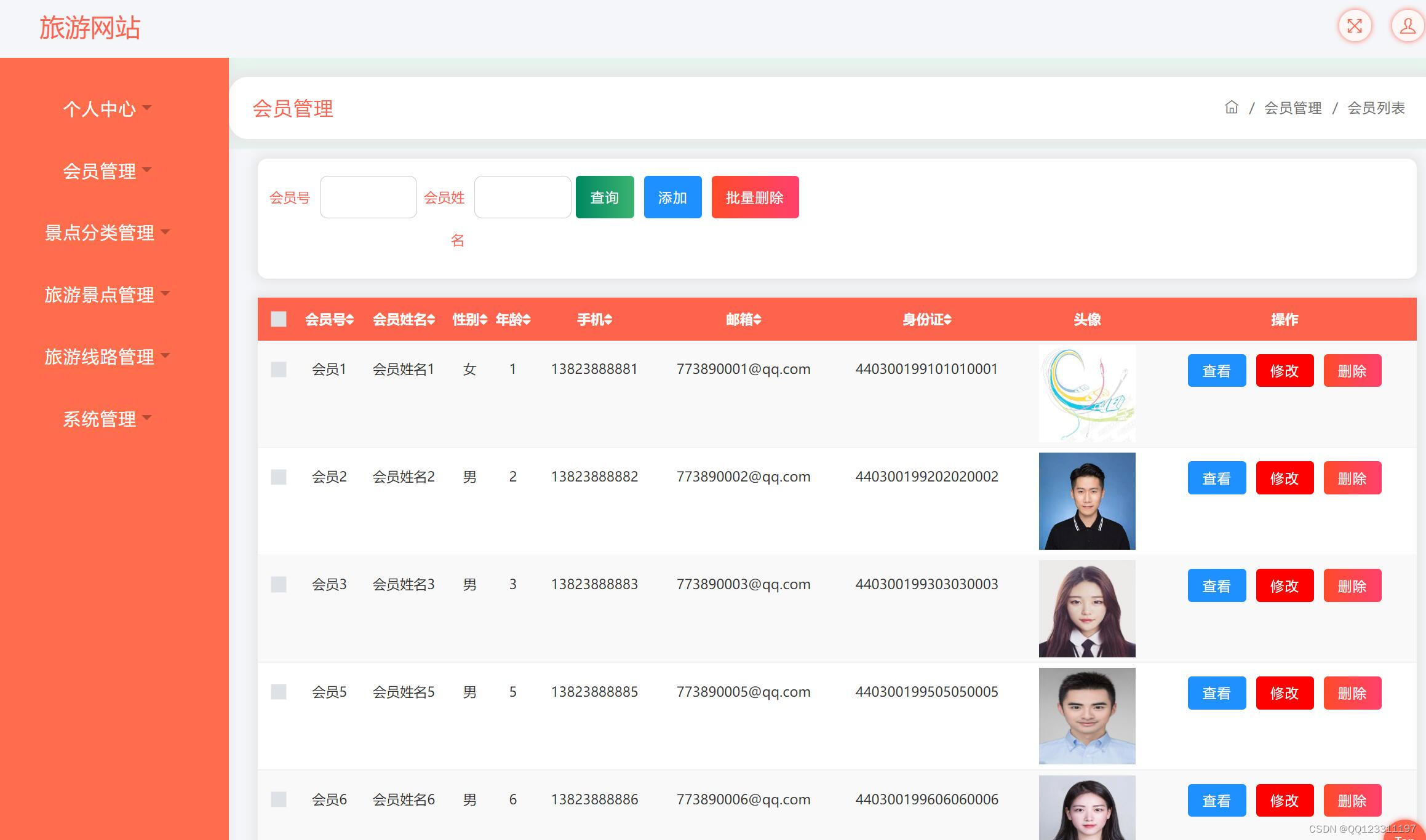
Task: Click the green 查询 search button
Action: tap(605, 197)
